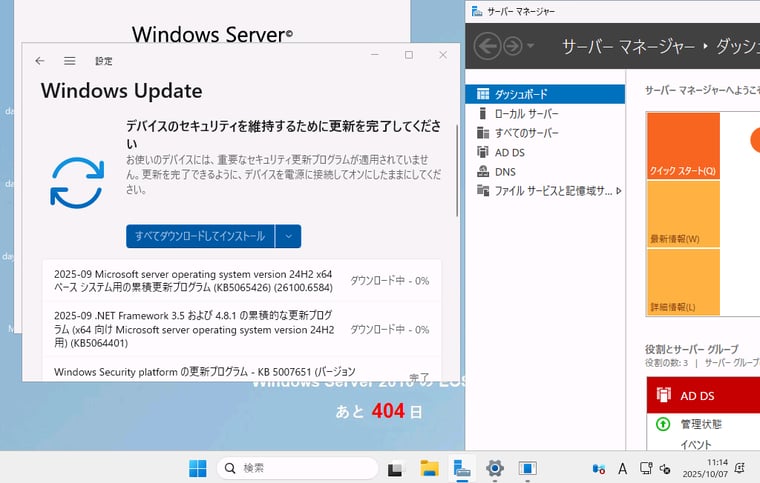Open 管理状態 in the AD DS tile
This screenshot has height=483, width=760.
701,424
